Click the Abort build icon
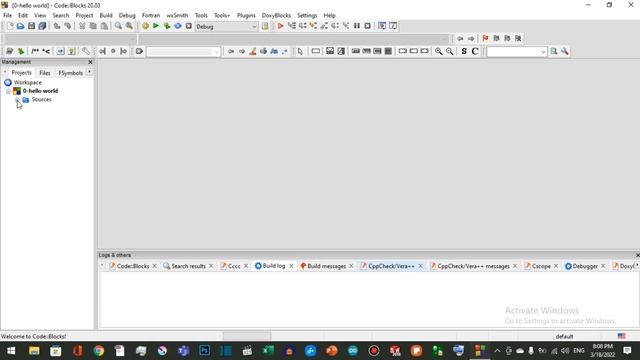Screen dimensions: 640x360 pyautogui.click(x=189, y=26)
